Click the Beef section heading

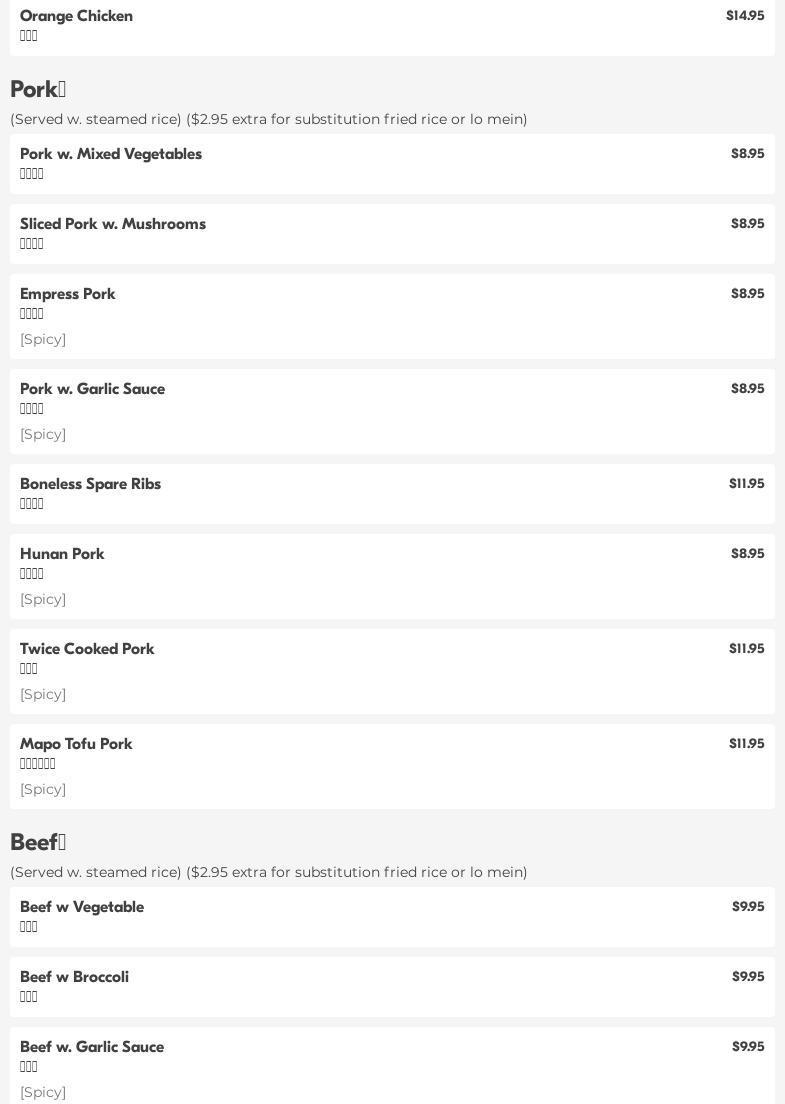(38, 842)
